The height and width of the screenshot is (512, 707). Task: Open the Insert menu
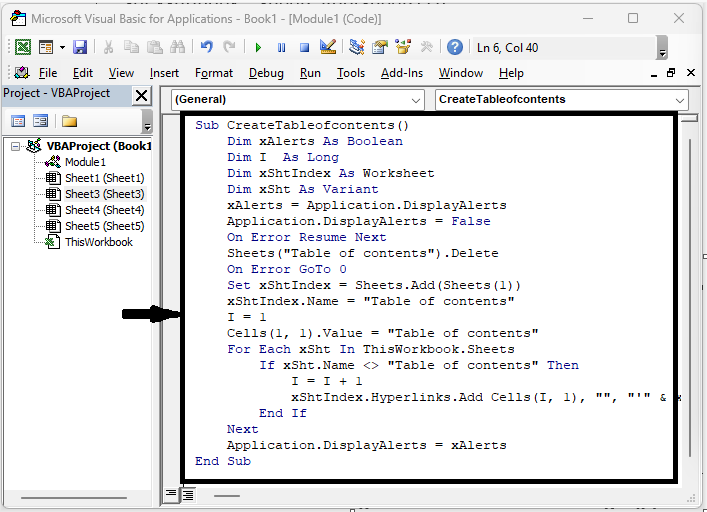(164, 73)
